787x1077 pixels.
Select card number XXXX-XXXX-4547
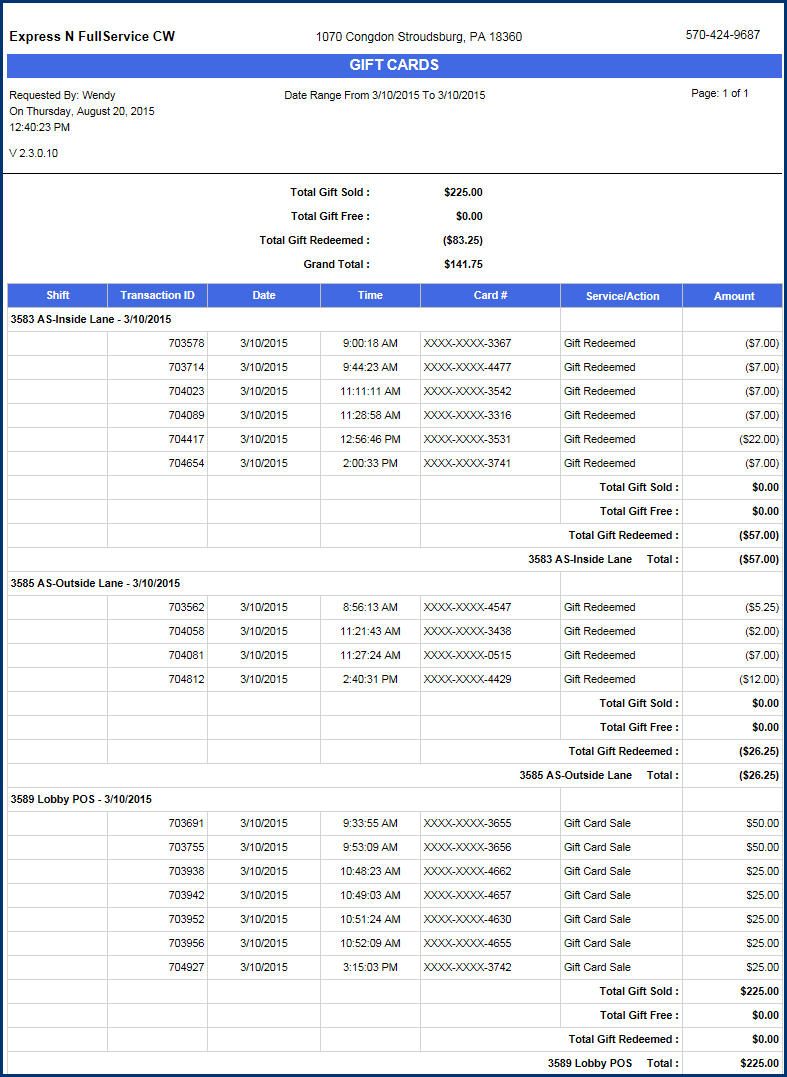coord(467,607)
